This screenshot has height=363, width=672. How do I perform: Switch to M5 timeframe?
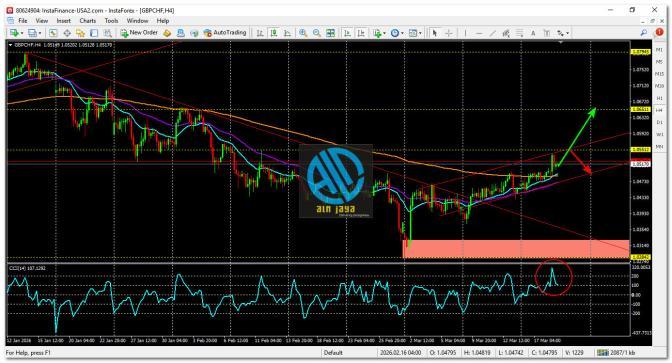659,62
